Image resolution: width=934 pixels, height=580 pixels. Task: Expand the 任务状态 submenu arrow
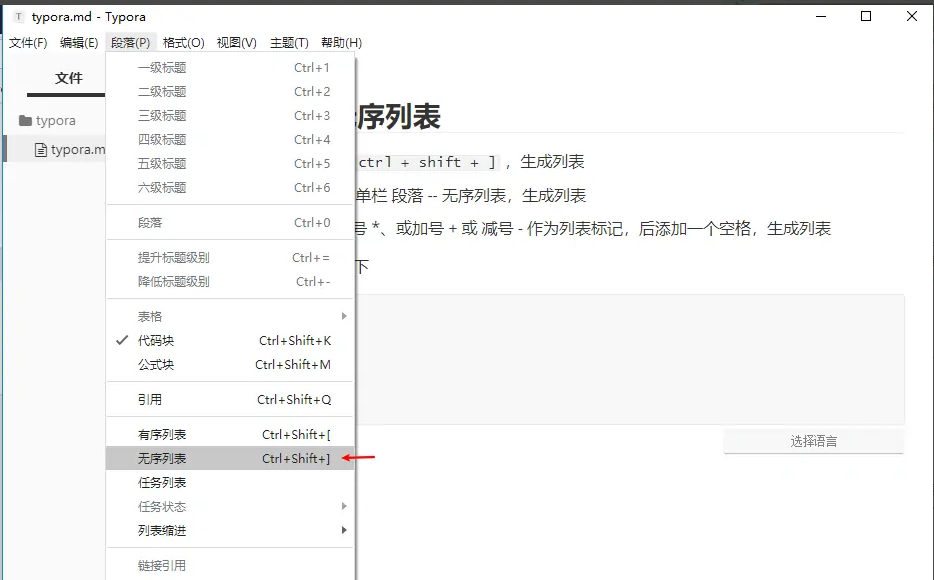tap(344, 506)
